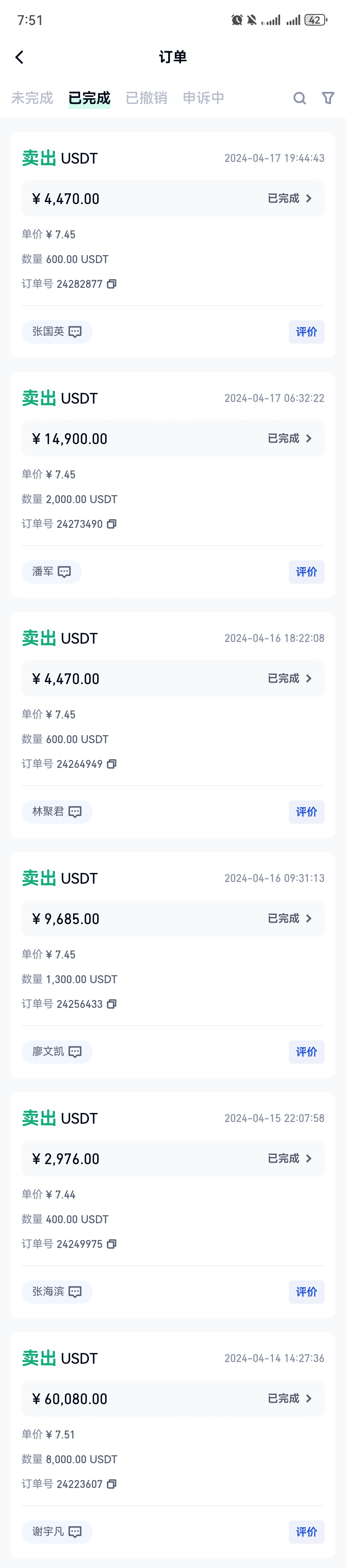Open chat with 谢宇凡
The image size is (346, 1568).
[75, 1531]
